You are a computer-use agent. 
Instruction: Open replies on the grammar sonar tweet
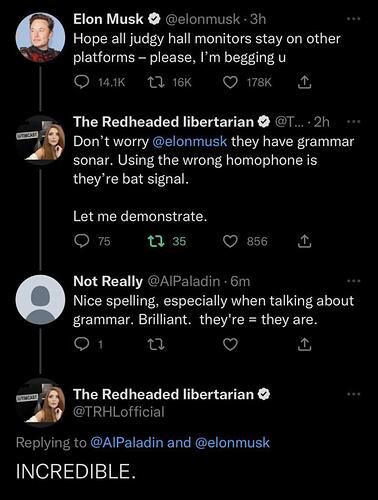81,241
